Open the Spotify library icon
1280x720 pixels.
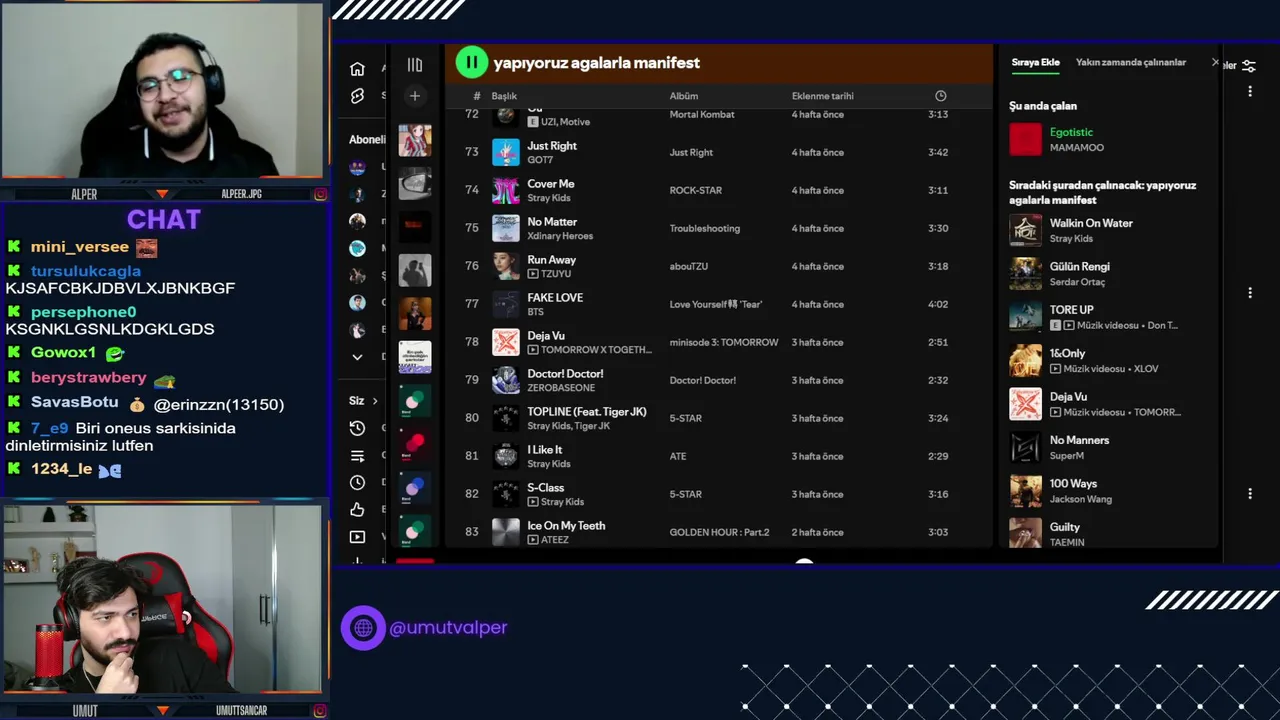click(x=415, y=65)
